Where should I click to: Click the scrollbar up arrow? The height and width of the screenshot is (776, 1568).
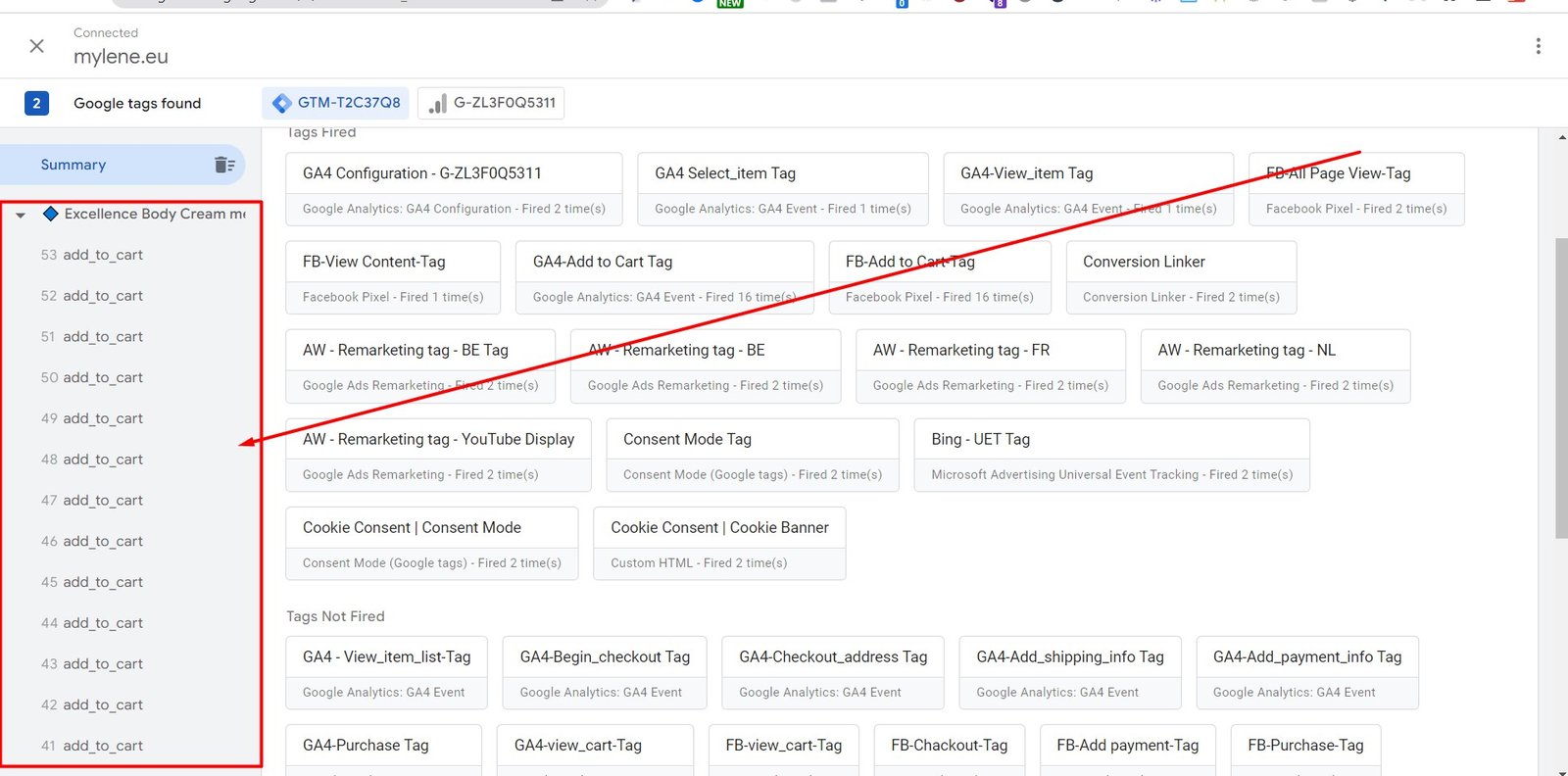point(1561,137)
